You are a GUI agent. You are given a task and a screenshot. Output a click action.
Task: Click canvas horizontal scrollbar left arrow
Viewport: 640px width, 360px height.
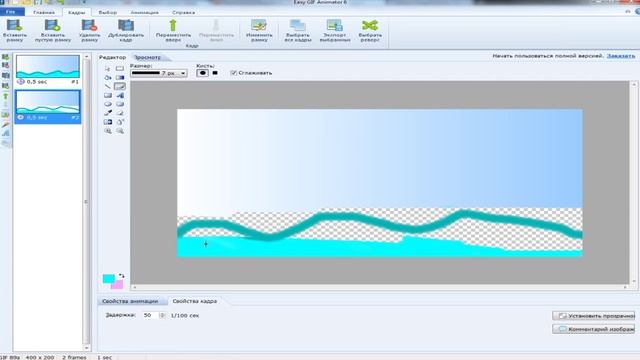coord(135,287)
